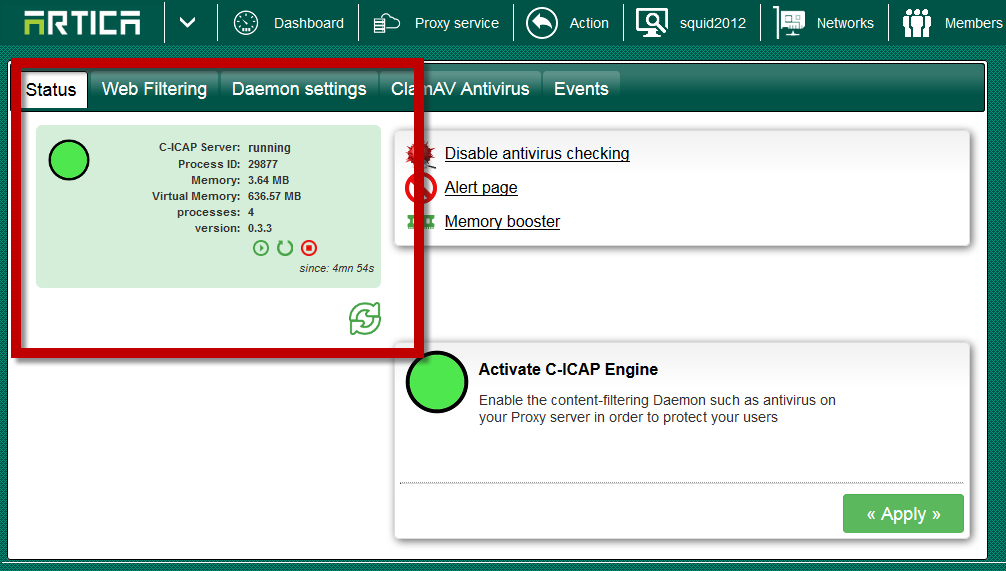This screenshot has width=1006, height=571.
Task: Open the Members menu
Action: pyautogui.click(x=973, y=23)
